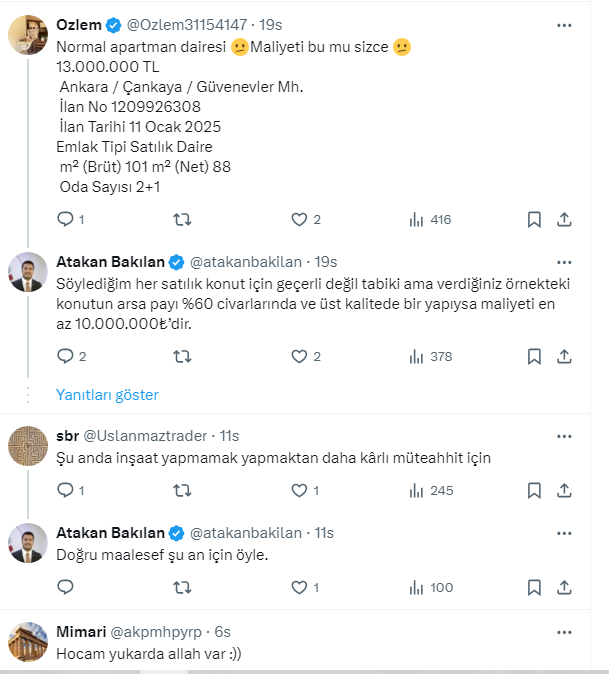Reply to sbr's tweet about construction
The image size is (609, 674).
click(x=66, y=490)
